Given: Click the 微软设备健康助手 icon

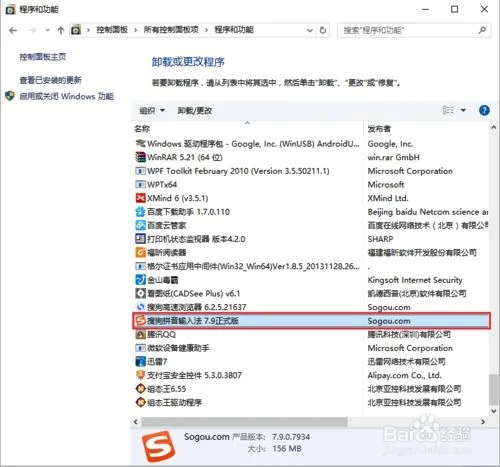Looking at the screenshot, I should pos(140,348).
